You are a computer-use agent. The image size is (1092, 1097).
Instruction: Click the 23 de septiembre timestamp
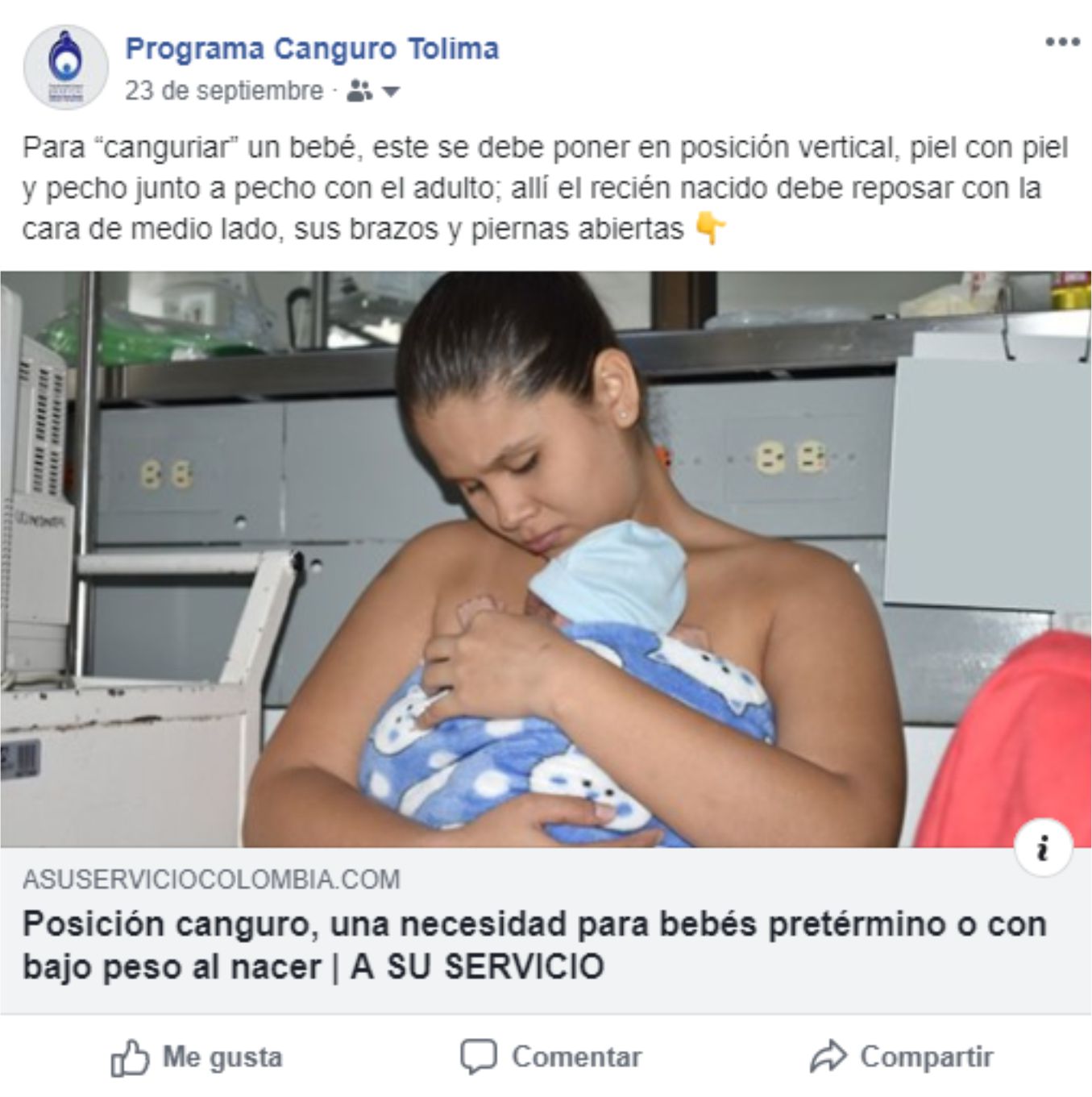(x=224, y=90)
